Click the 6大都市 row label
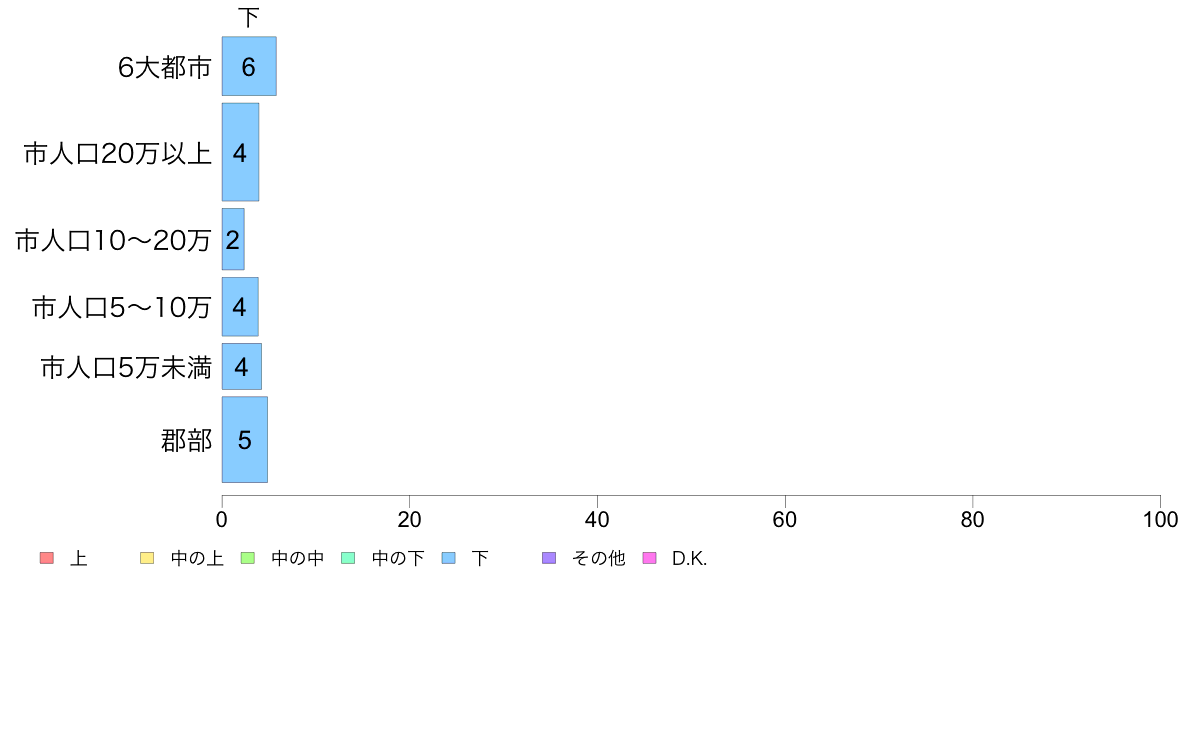Viewport: 1188px width, 736px height. click(x=164, y=67)
